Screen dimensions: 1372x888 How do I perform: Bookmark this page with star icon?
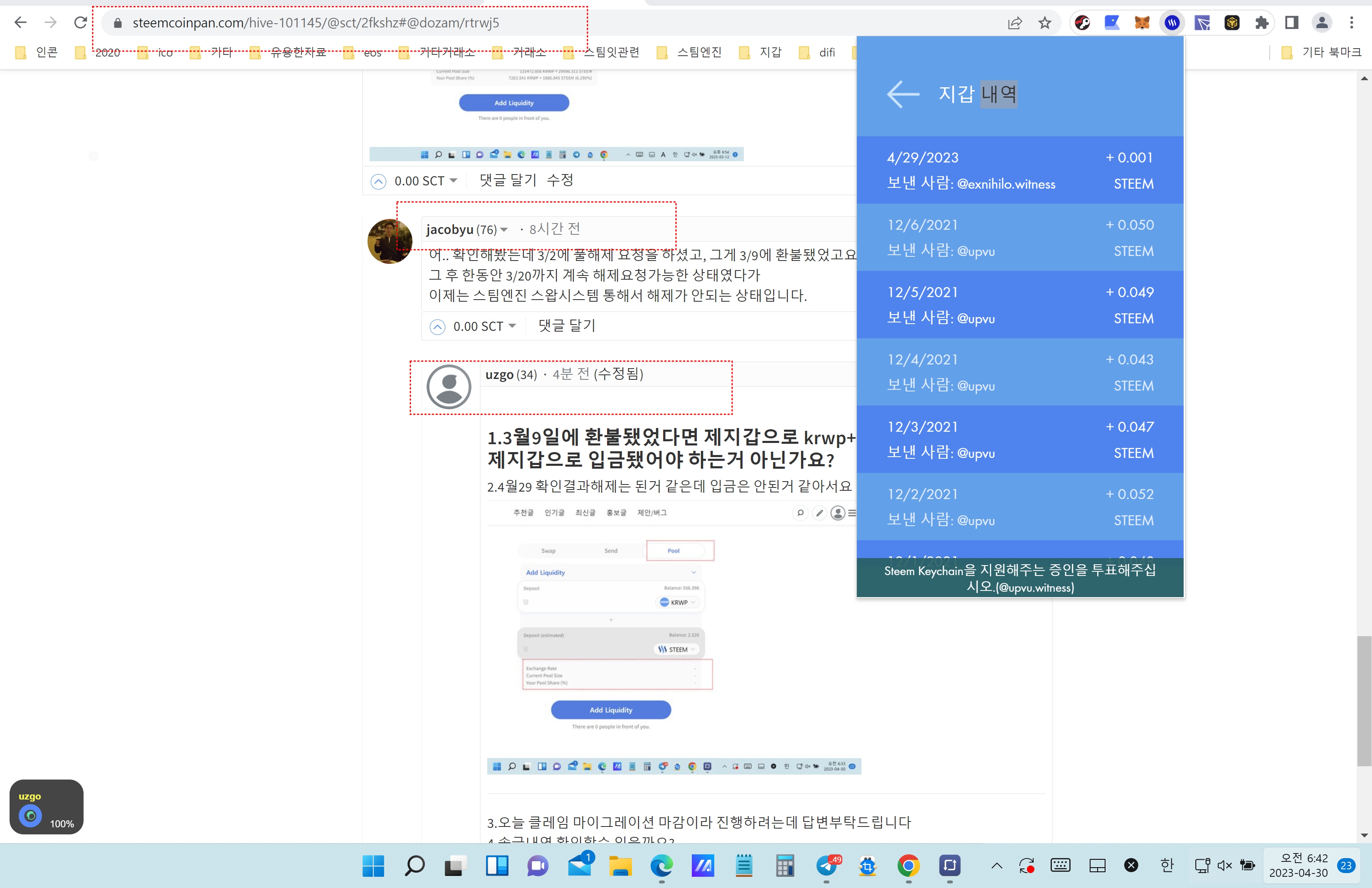coord(1044,23)
